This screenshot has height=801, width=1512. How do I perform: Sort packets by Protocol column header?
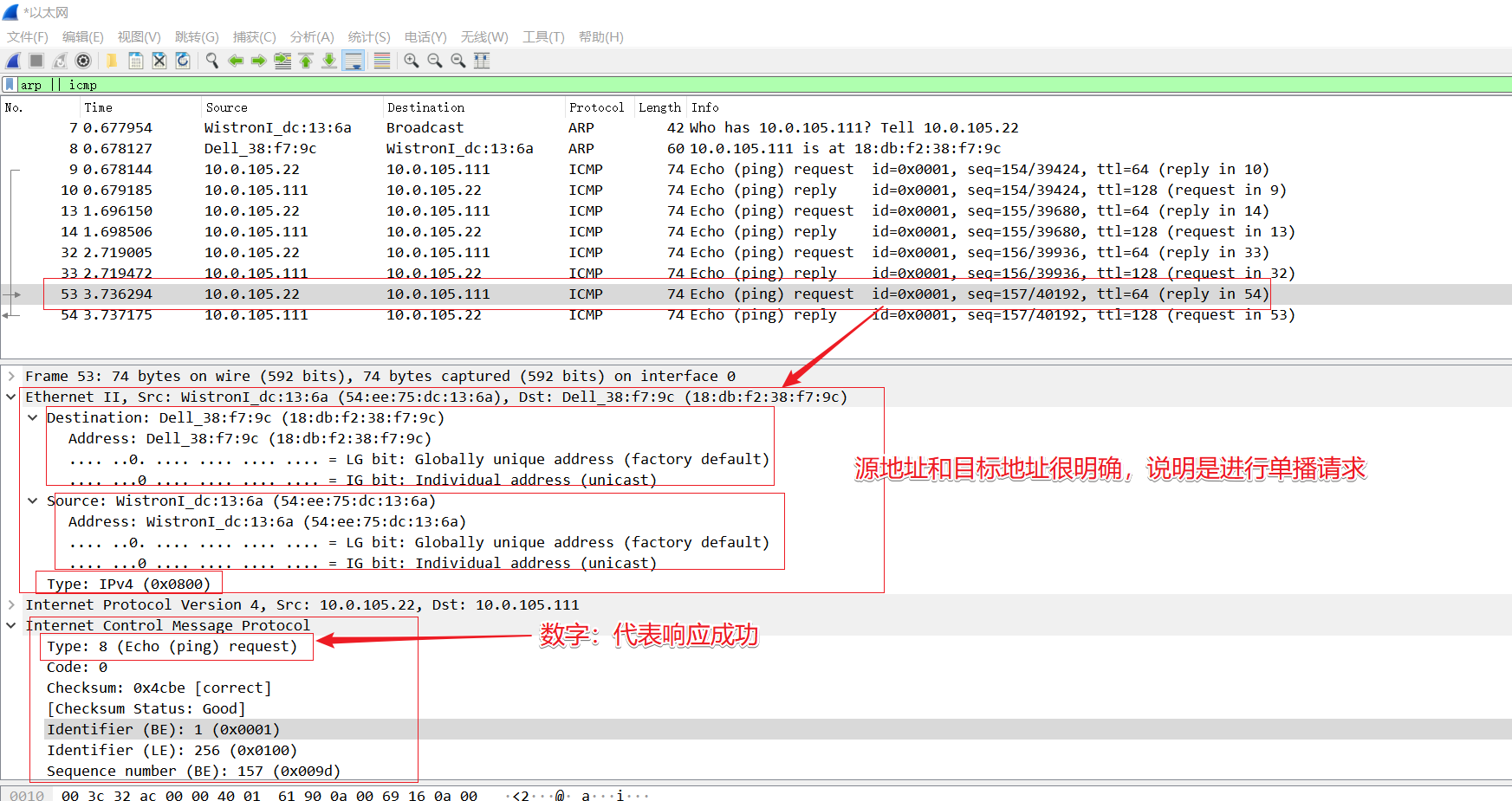point(599,107)
